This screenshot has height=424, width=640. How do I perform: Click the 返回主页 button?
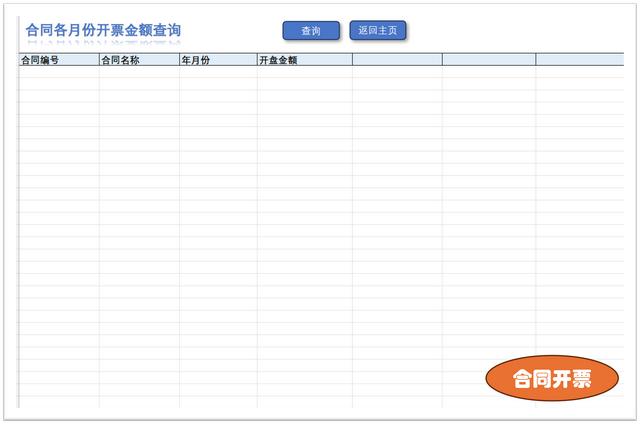pyautogui.click(x=378, y=30)
